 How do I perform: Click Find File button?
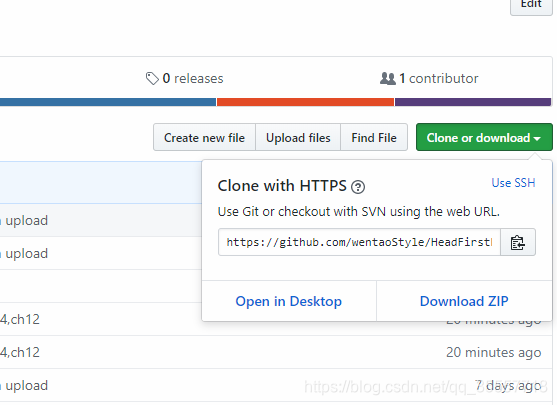click(x=374, y=137)
